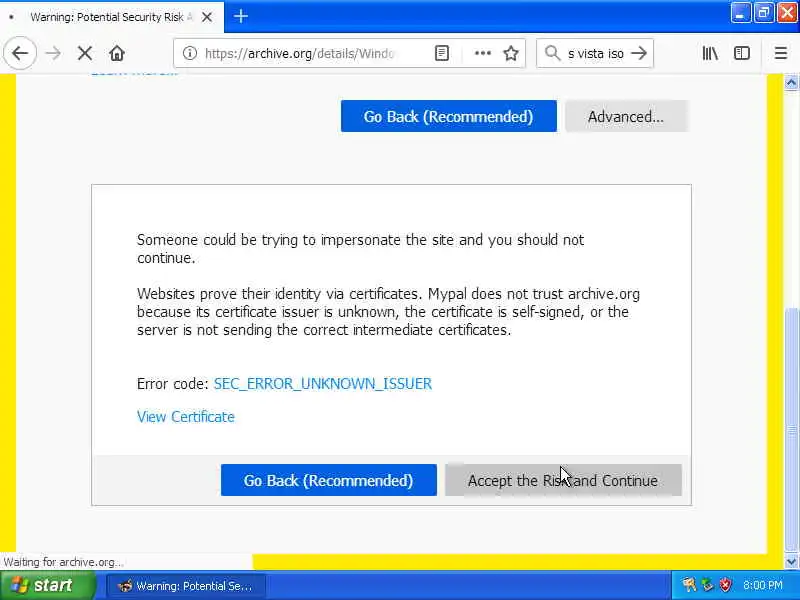
Task: Toggle reader view icon in address bar
Action: coord(442,53)
